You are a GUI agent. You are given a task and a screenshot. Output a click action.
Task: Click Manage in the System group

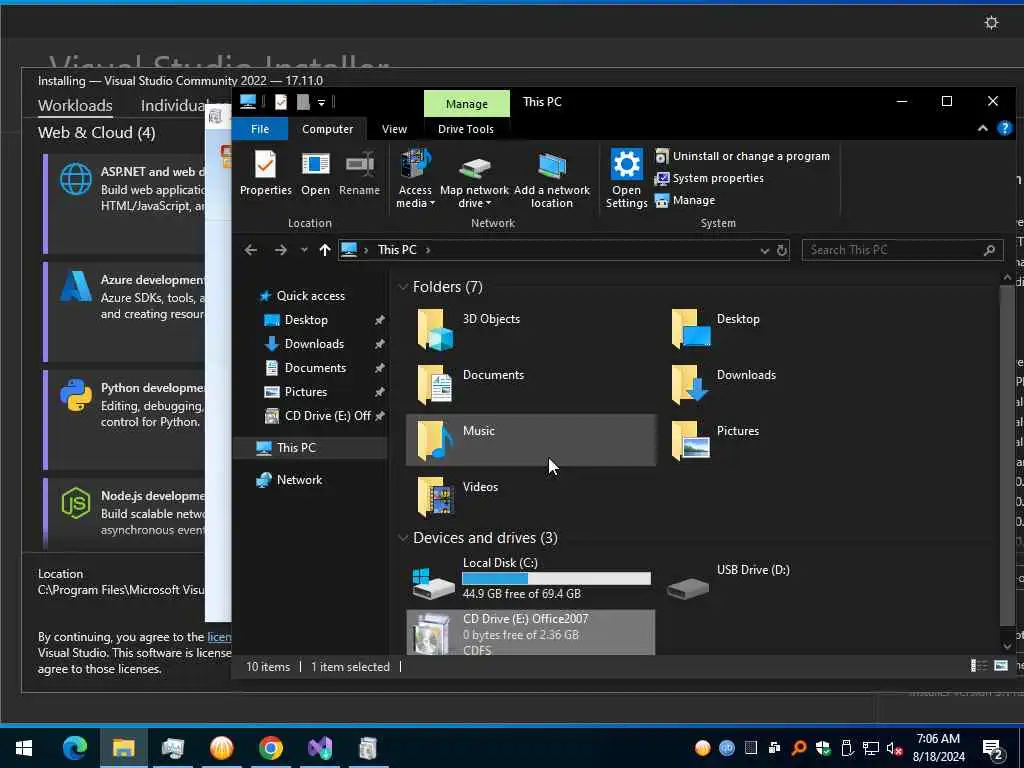coord(685,200)
